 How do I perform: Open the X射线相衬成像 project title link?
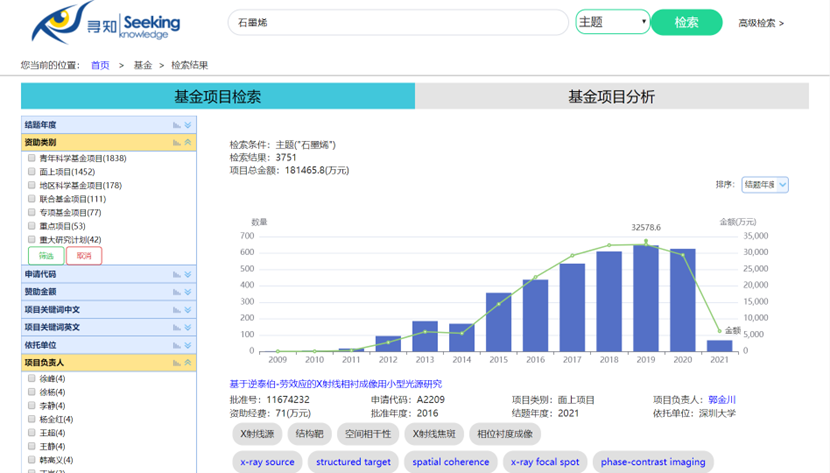point(336,384)
